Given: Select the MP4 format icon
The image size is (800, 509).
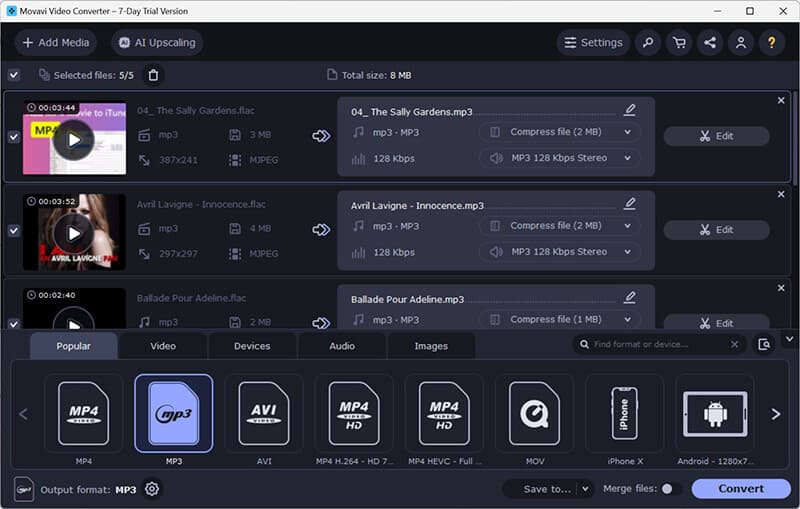Looking at the screenshot, I should [x=84, y=414].
